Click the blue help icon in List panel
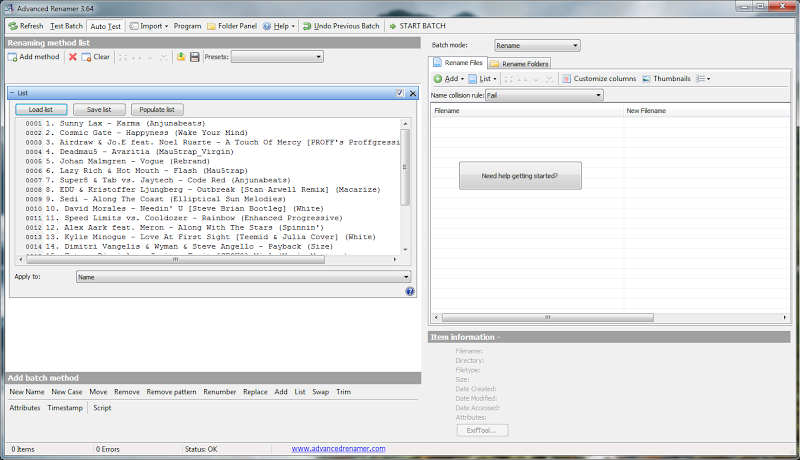The image size is (800, 460). click(x=410, y=291)
